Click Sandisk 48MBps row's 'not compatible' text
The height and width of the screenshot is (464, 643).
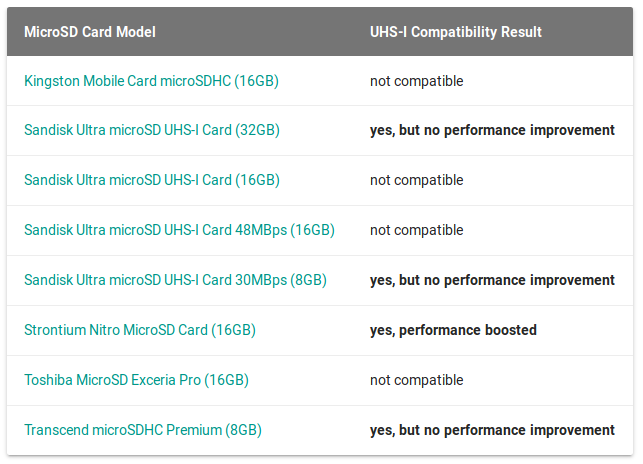(x=417, y=230)
